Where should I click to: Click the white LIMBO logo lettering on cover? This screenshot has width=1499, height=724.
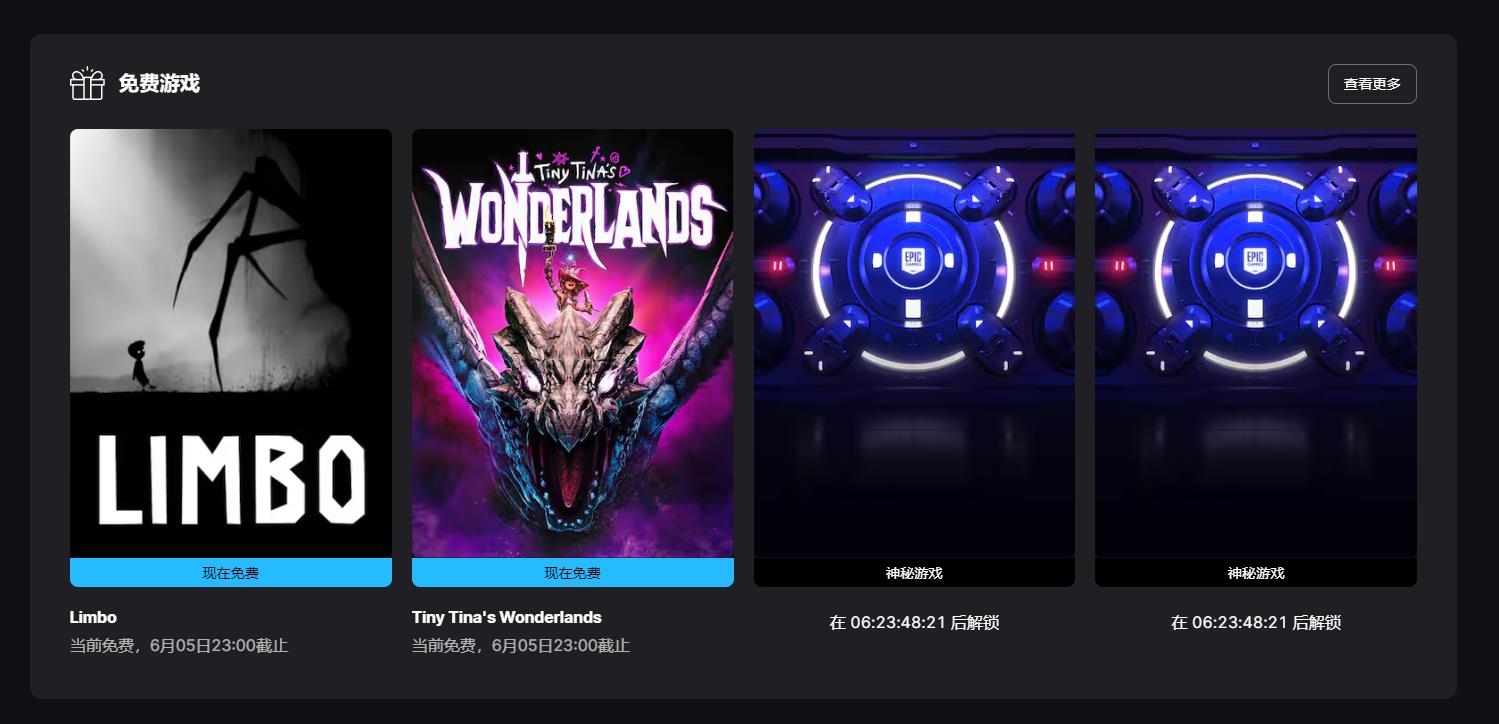point(231,480)
